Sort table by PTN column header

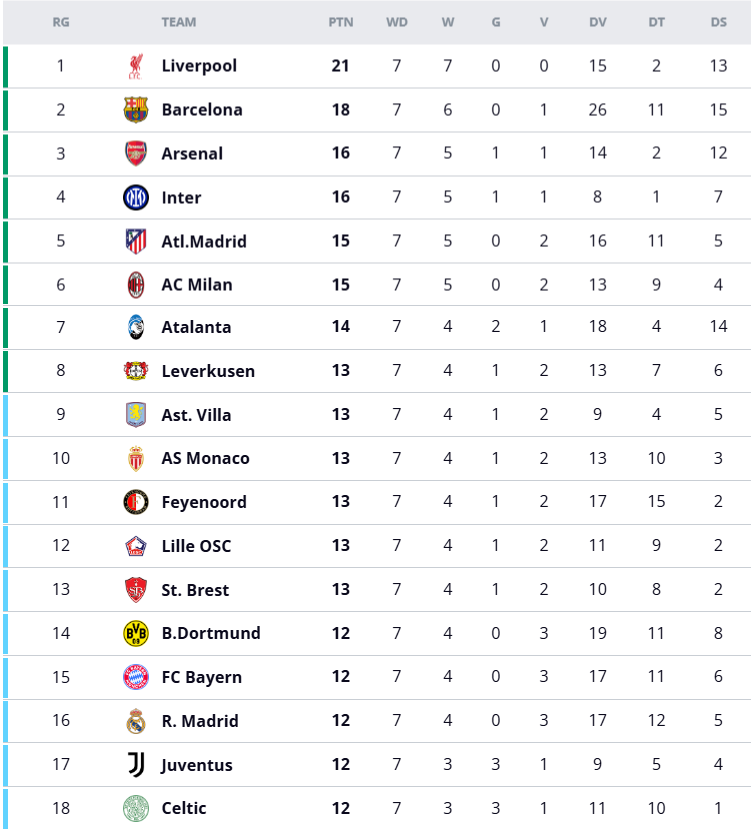tap(341, 22)
